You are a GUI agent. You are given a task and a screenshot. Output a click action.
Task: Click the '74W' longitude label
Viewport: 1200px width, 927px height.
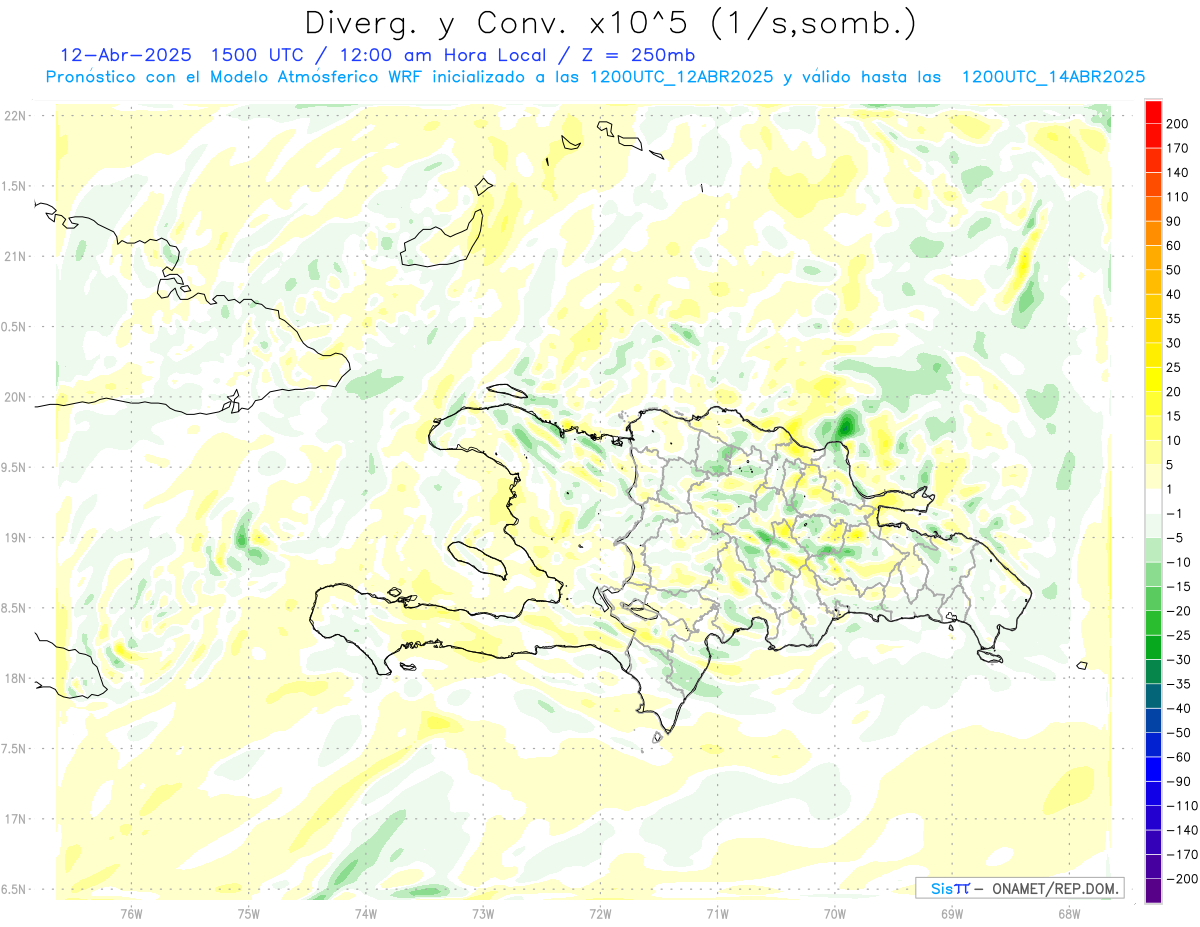[x=365, y=913]
